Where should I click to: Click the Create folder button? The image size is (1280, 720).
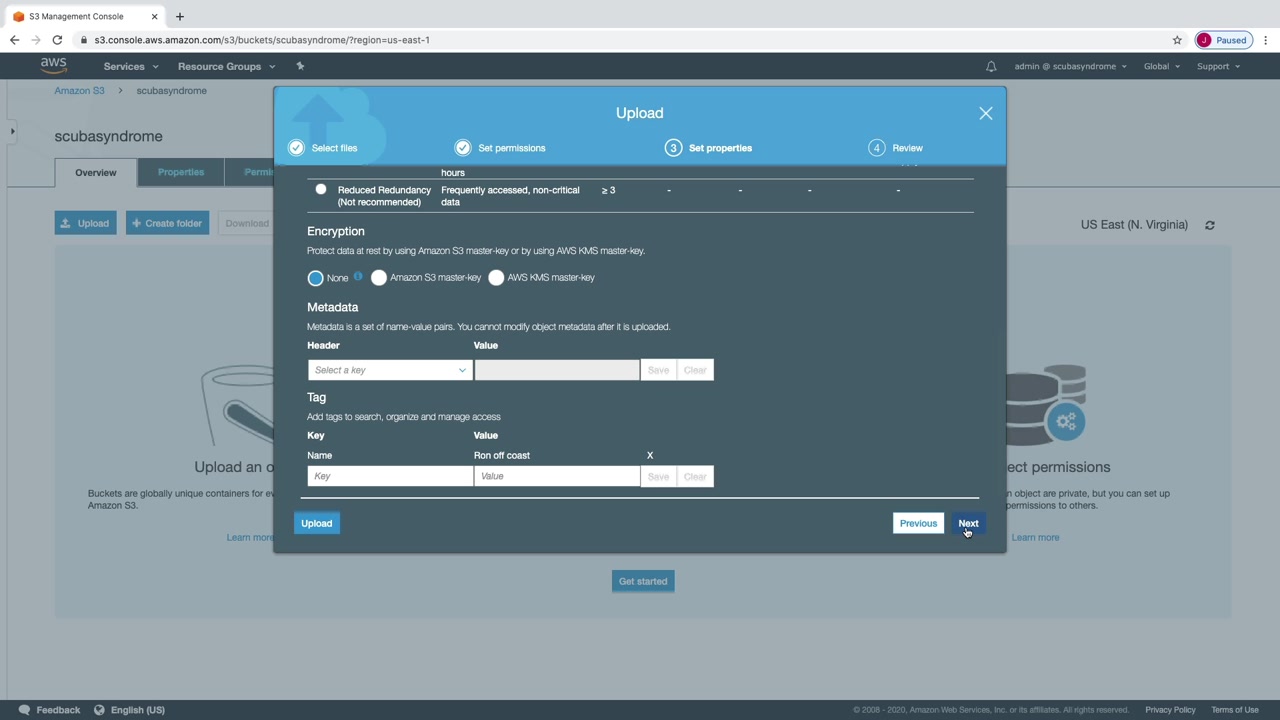tap(167, 223)
